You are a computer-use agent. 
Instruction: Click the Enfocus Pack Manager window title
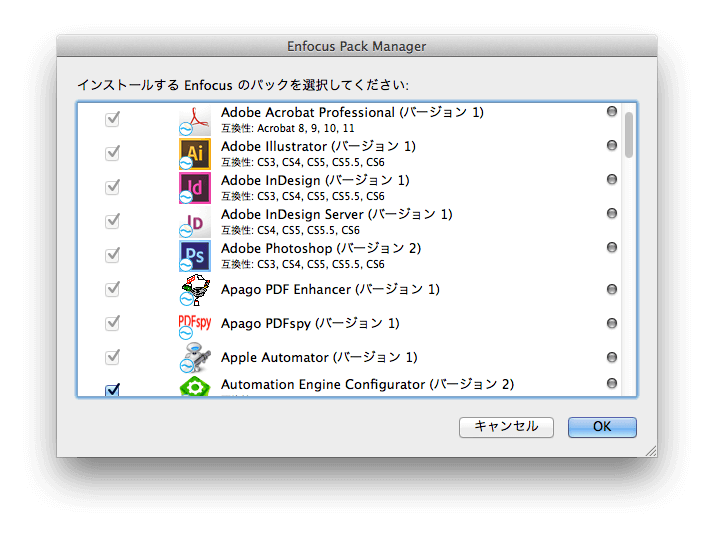tap(357, 46)
